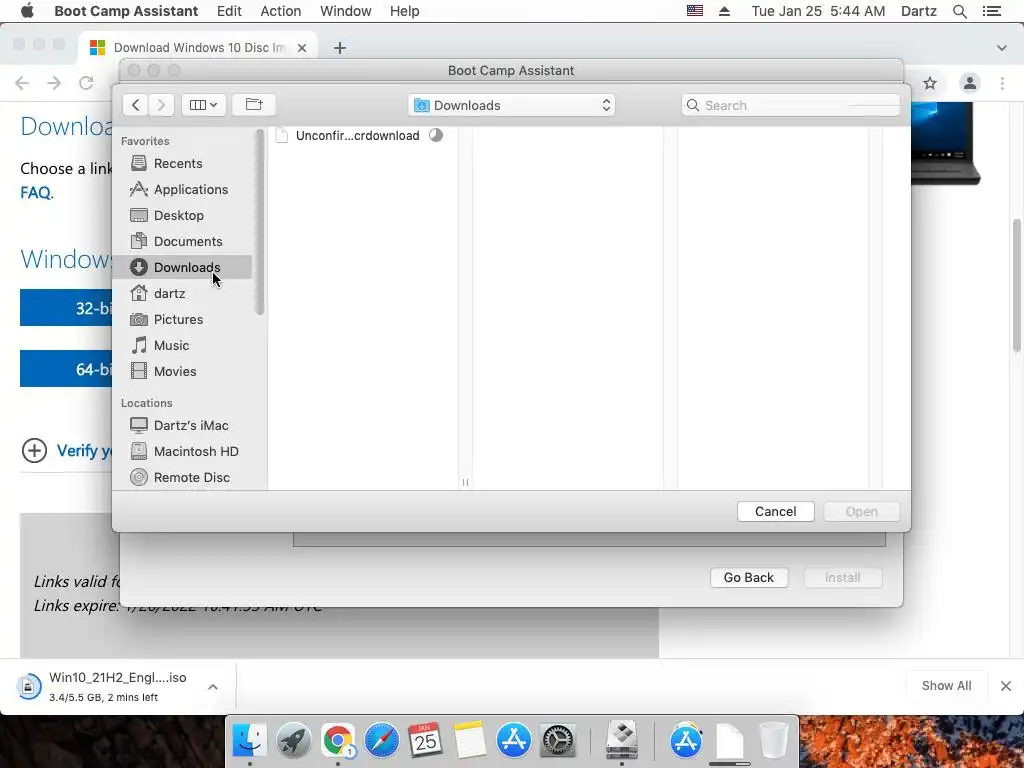Open the Chrome three-dot menu
The height and width of the screenshot is (768, 1024).
[x=1002, y=83]
